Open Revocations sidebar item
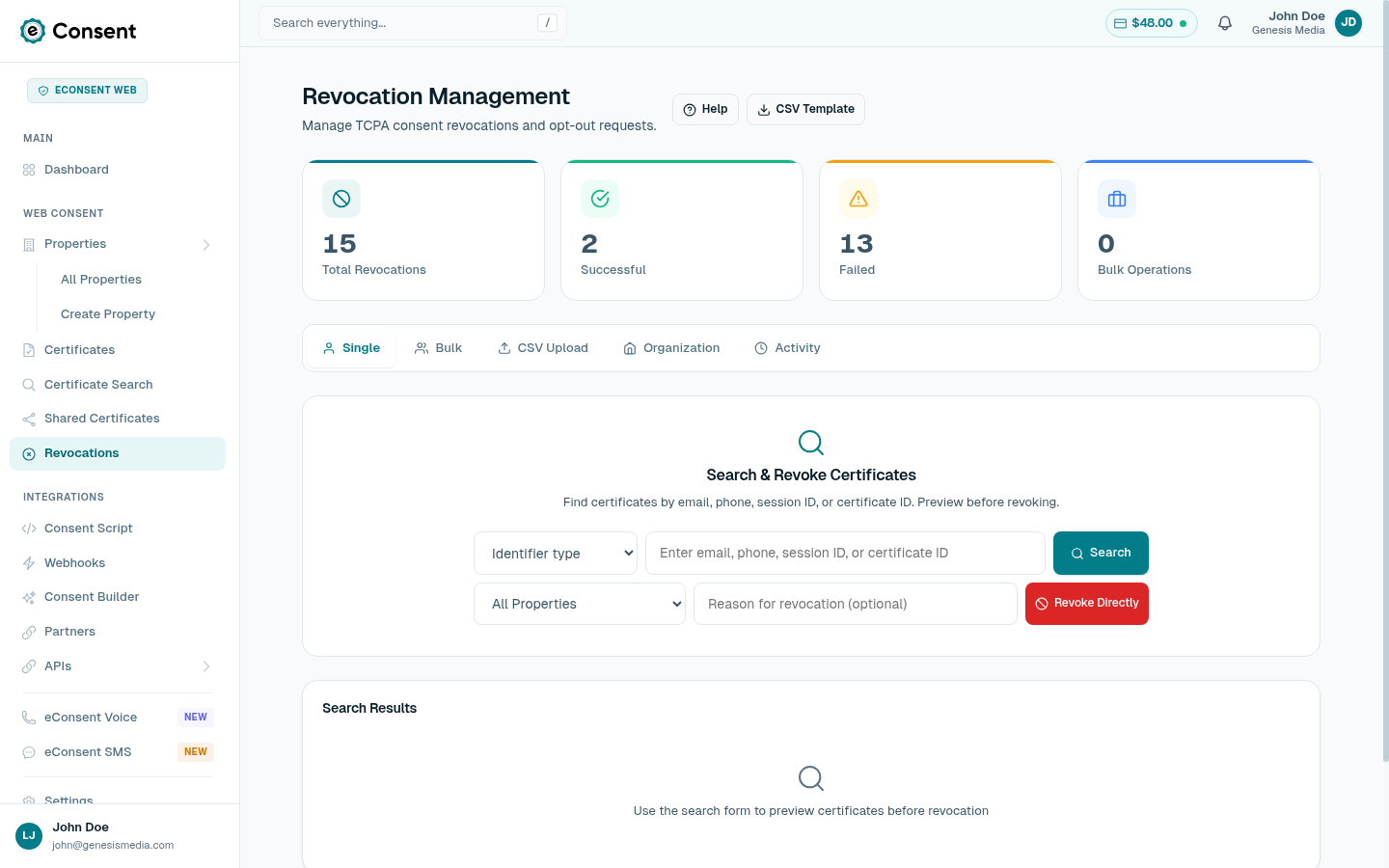Screen dimensions: 1389x868 point(118,453)
